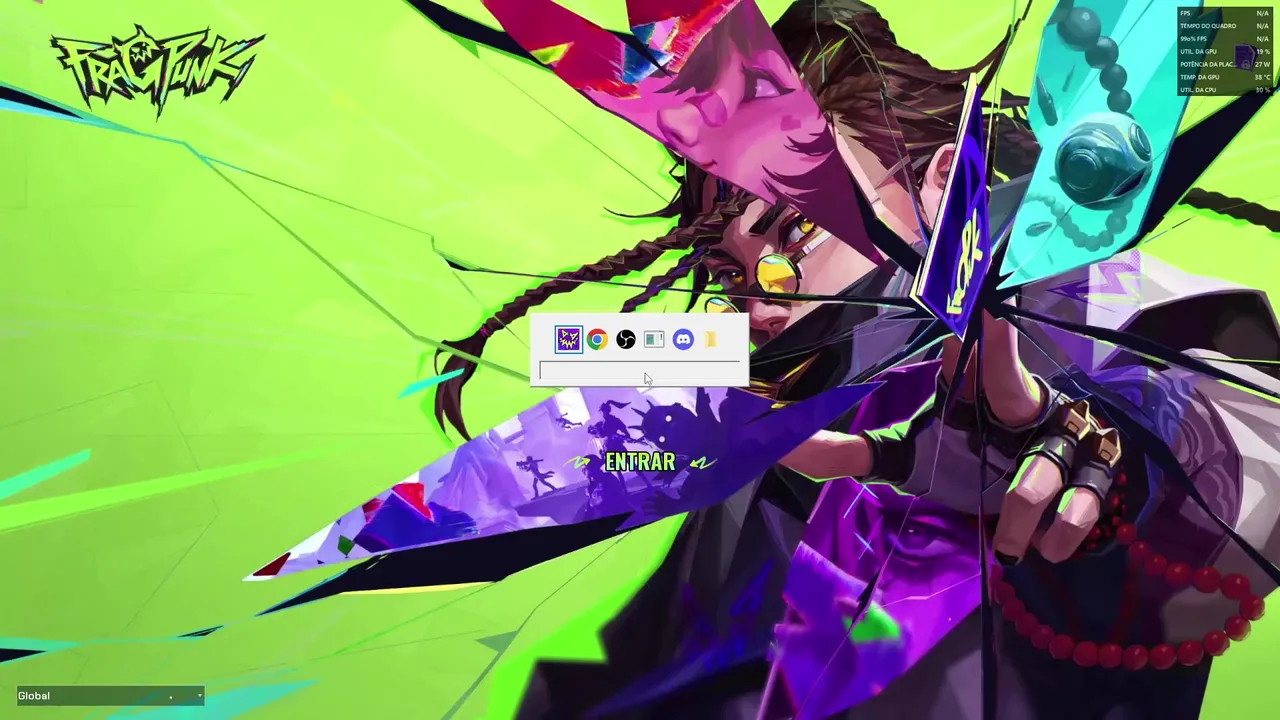The height and width of the screenshot is (720, 1280).
Task: Click the UTIL. DA CPU label
Action: 1198,90
